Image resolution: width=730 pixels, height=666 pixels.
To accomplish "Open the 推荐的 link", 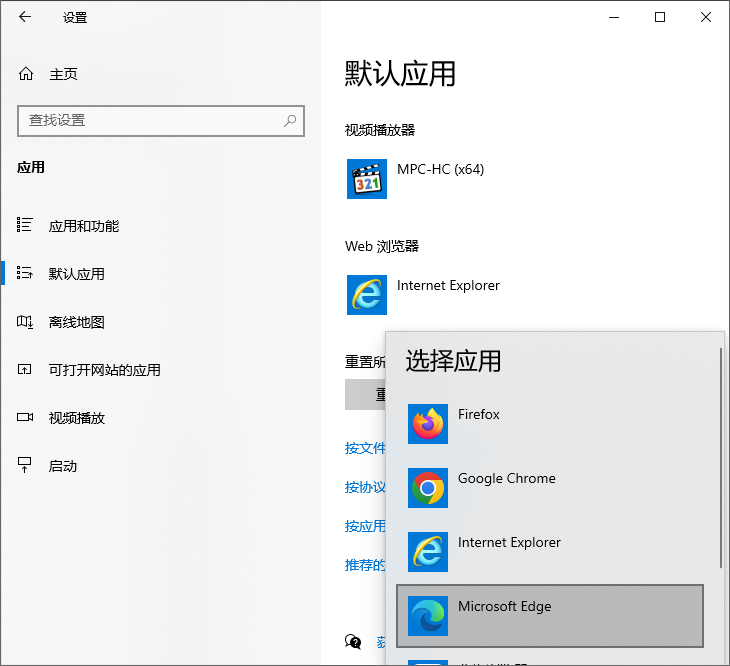I will (x=365, y=565).
